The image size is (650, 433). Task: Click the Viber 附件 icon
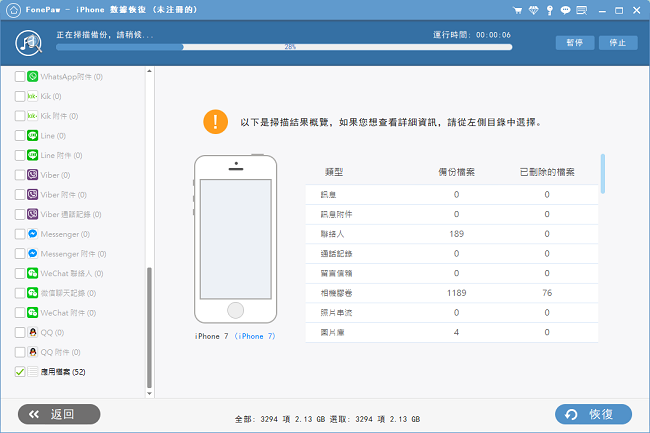(x=33, y=194)
